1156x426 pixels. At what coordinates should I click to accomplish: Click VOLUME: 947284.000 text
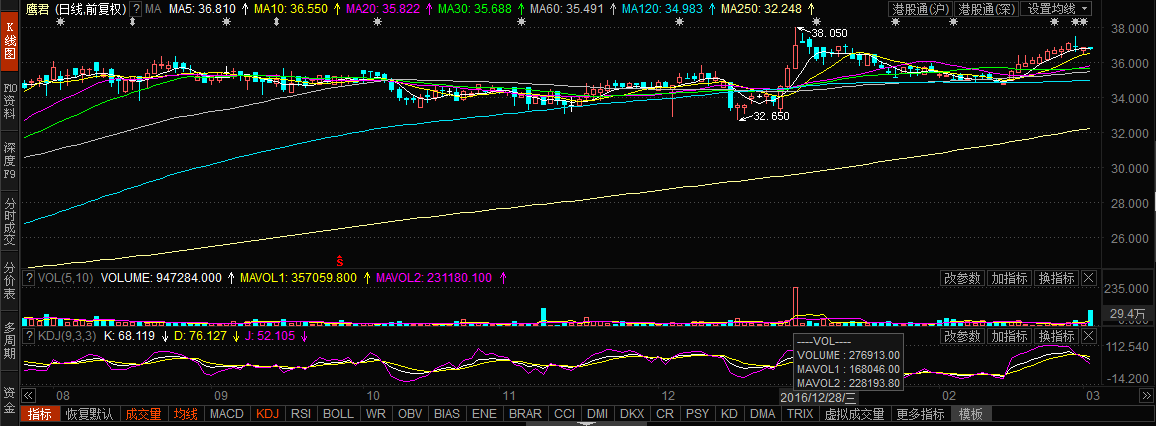tap(161, 278)
